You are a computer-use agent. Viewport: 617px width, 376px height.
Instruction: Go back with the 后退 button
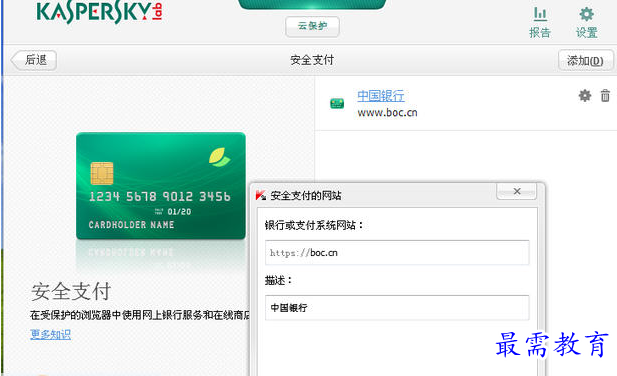click(34, 60)
